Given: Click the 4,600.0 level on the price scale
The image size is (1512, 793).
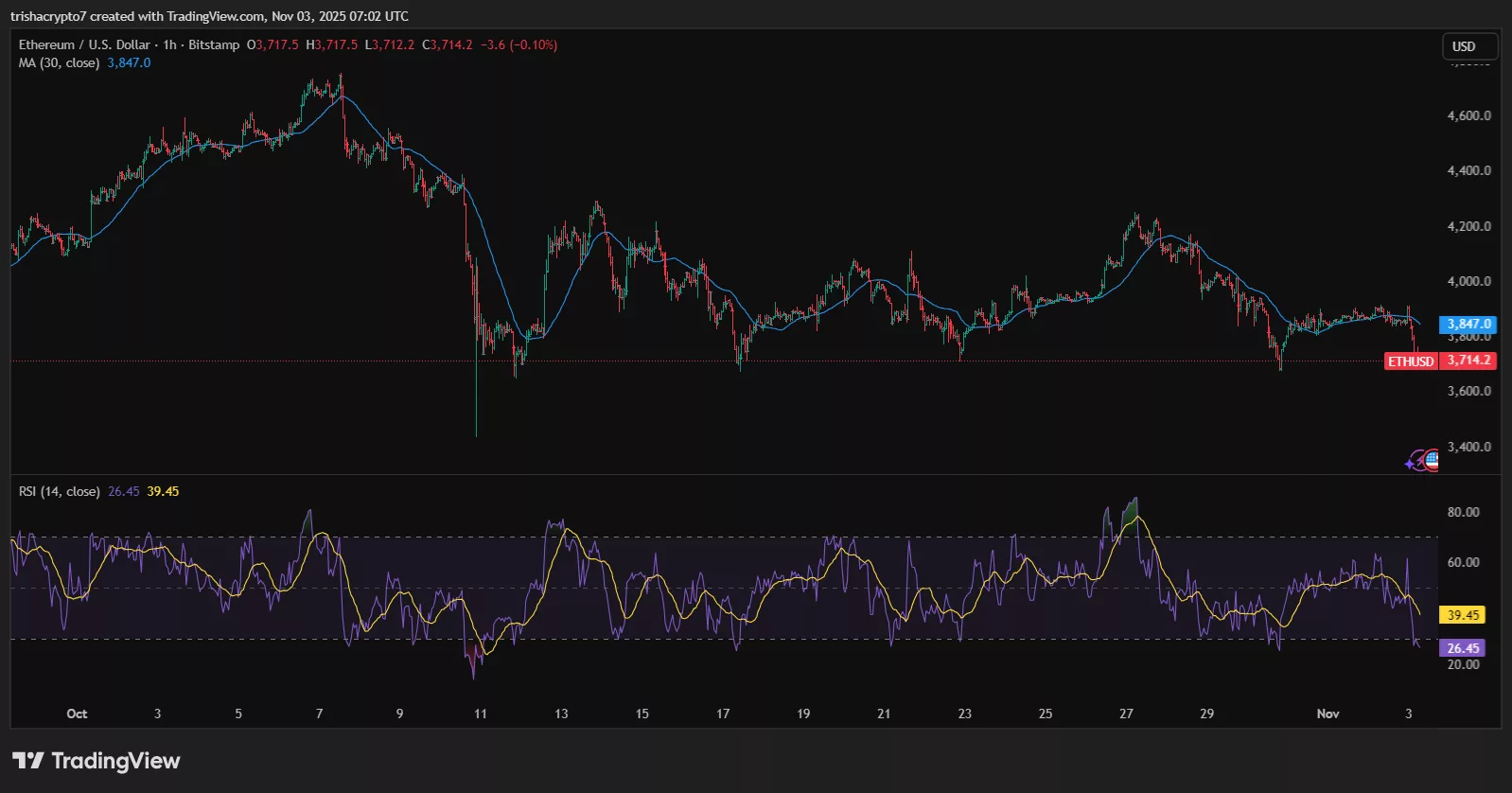Looking at the screenshot, I should [x=1468, y=115].
